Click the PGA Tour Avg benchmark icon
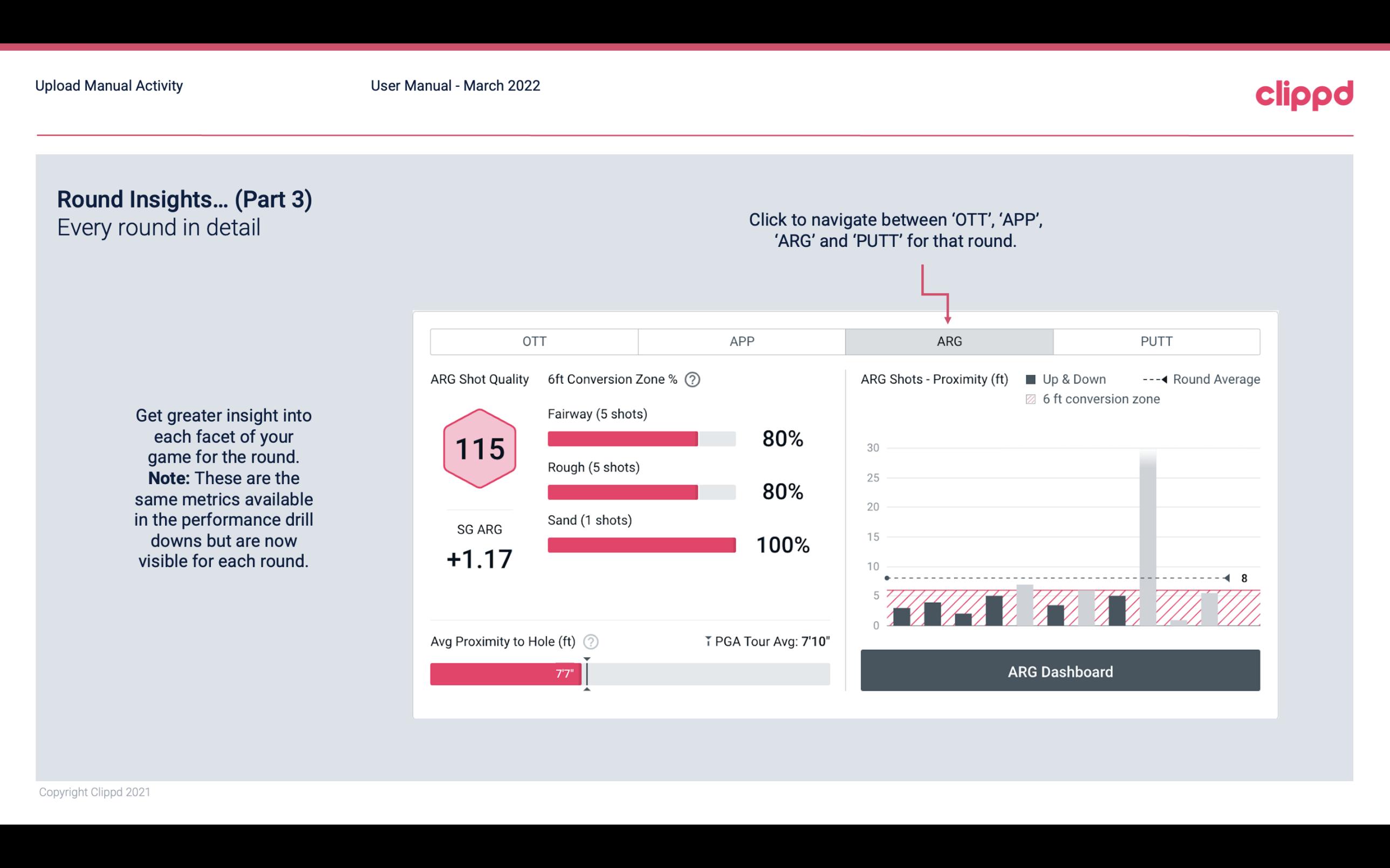The height and width of the screenshot is (868, 1390). tap(703, 641)
